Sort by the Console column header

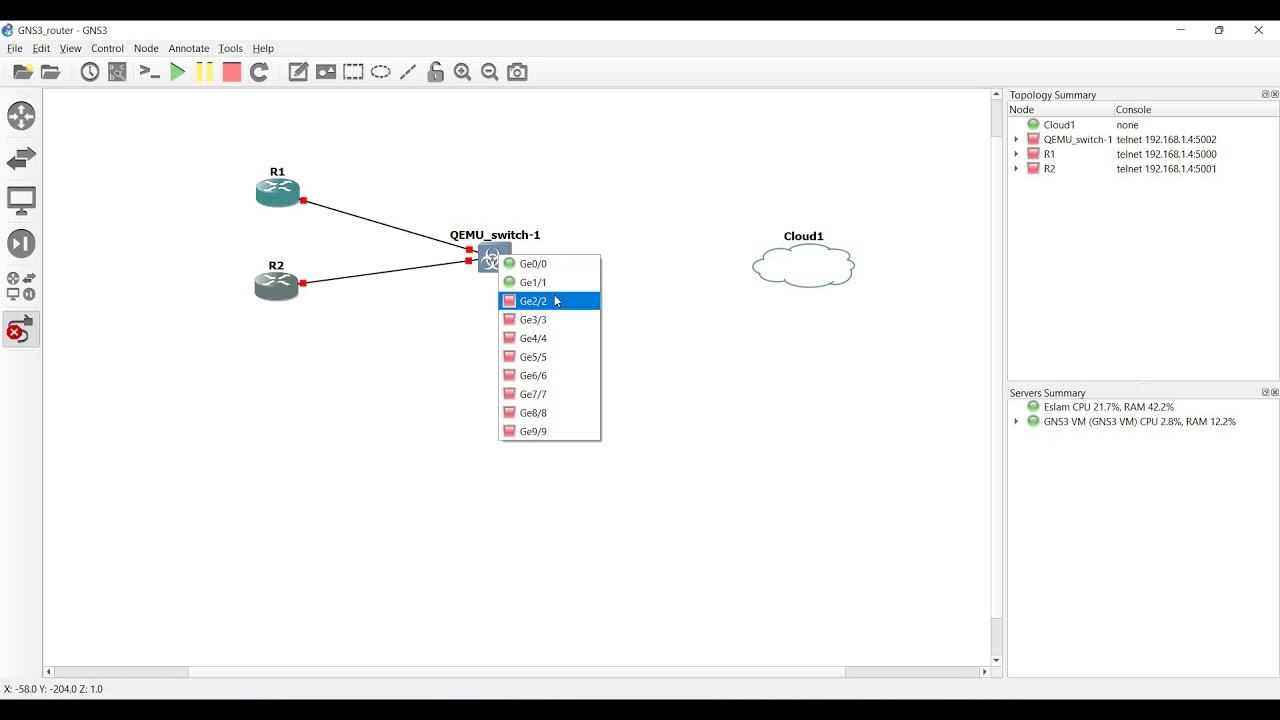[1196, 110]
